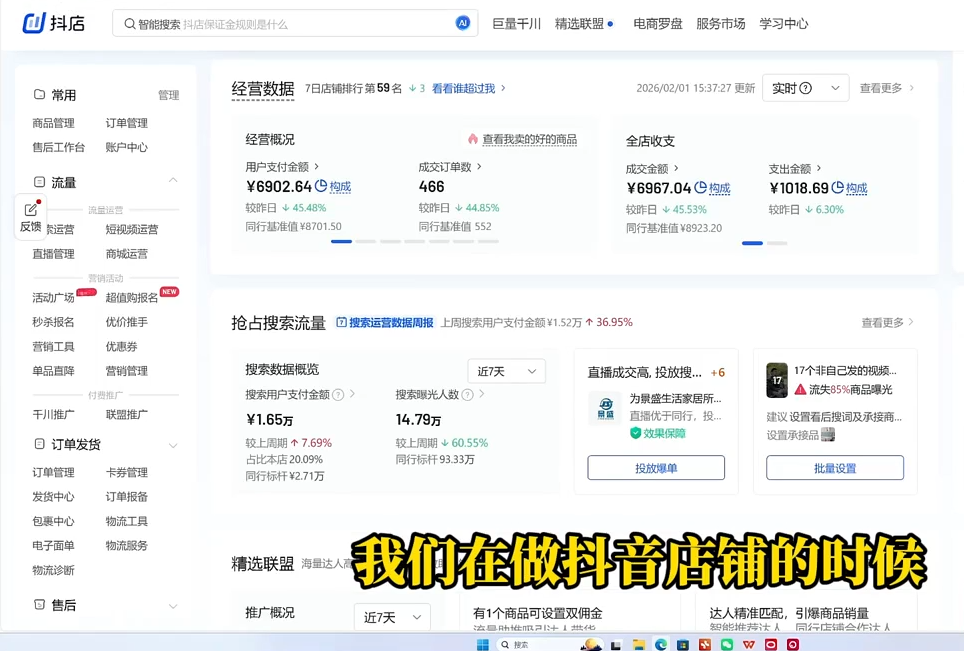Open the 精选联盟 menu item

[581, 23]
